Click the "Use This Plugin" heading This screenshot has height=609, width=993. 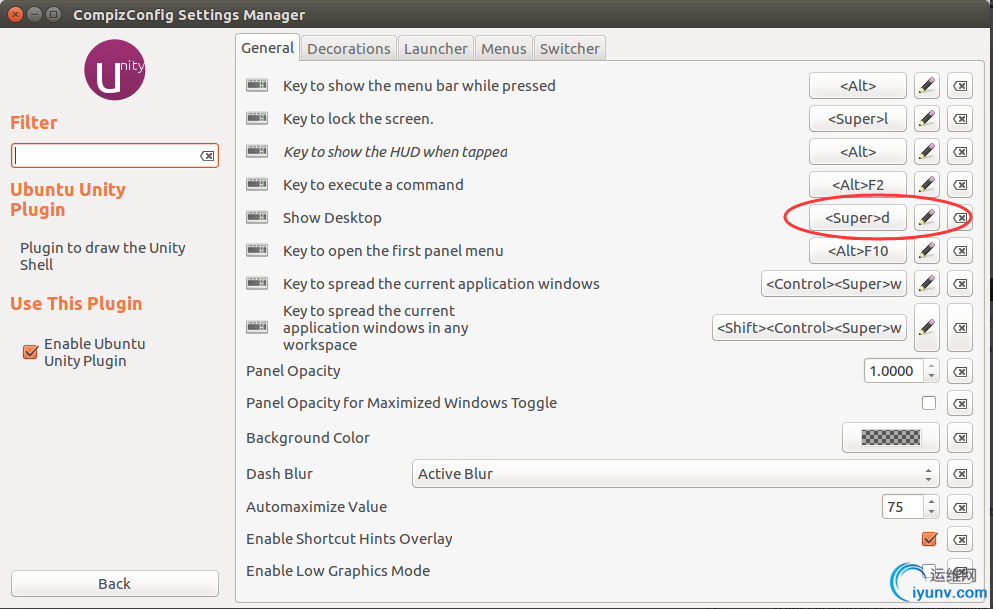76,303
